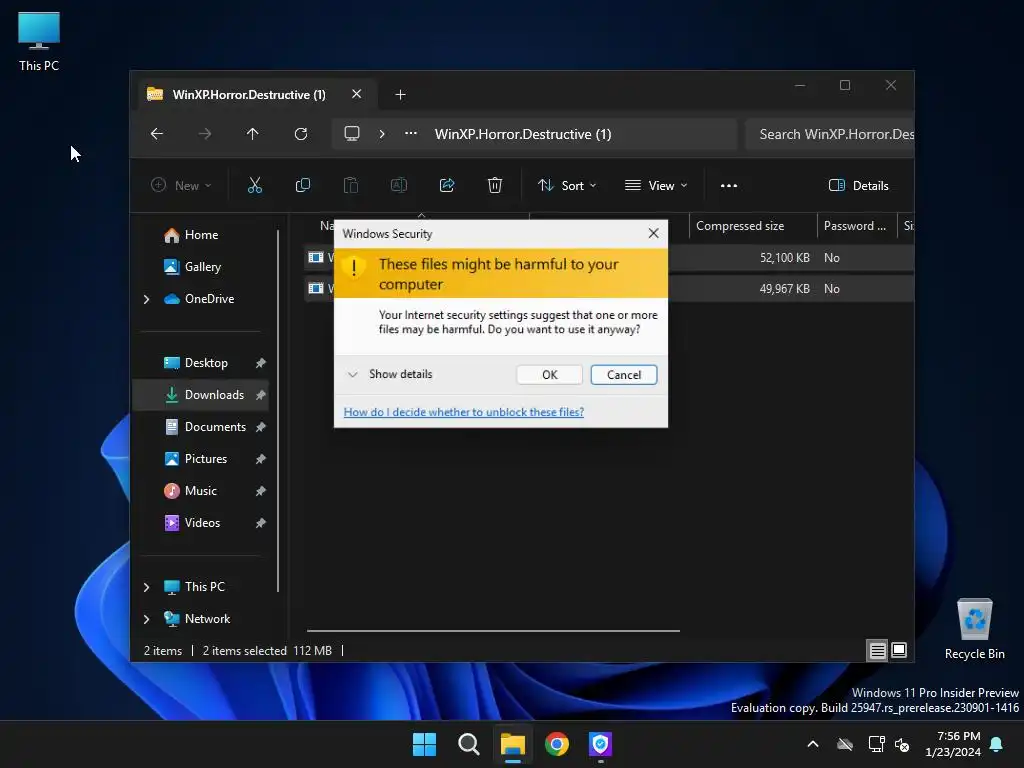Open the Recycle Bin desktop icon
The width and height of the screenshot is (1024, 768).
tap(974, 630)
